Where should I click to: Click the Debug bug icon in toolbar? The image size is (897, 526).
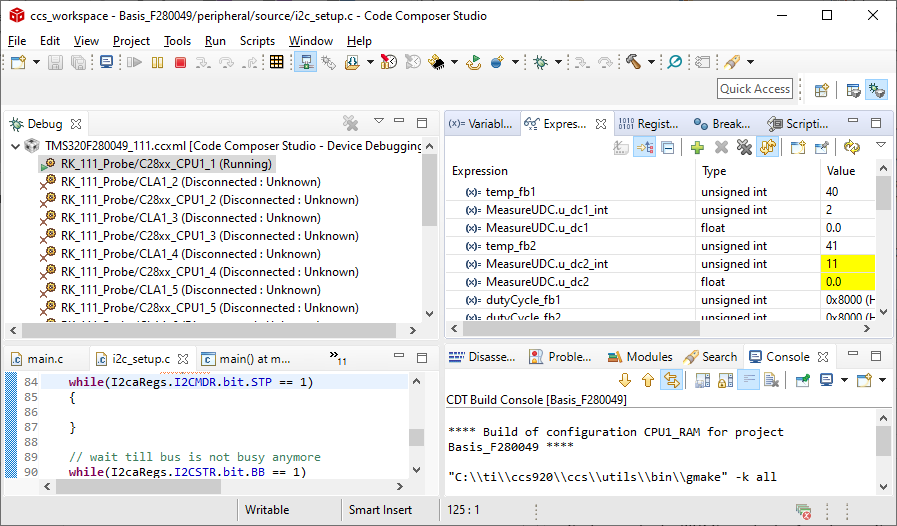540,62
